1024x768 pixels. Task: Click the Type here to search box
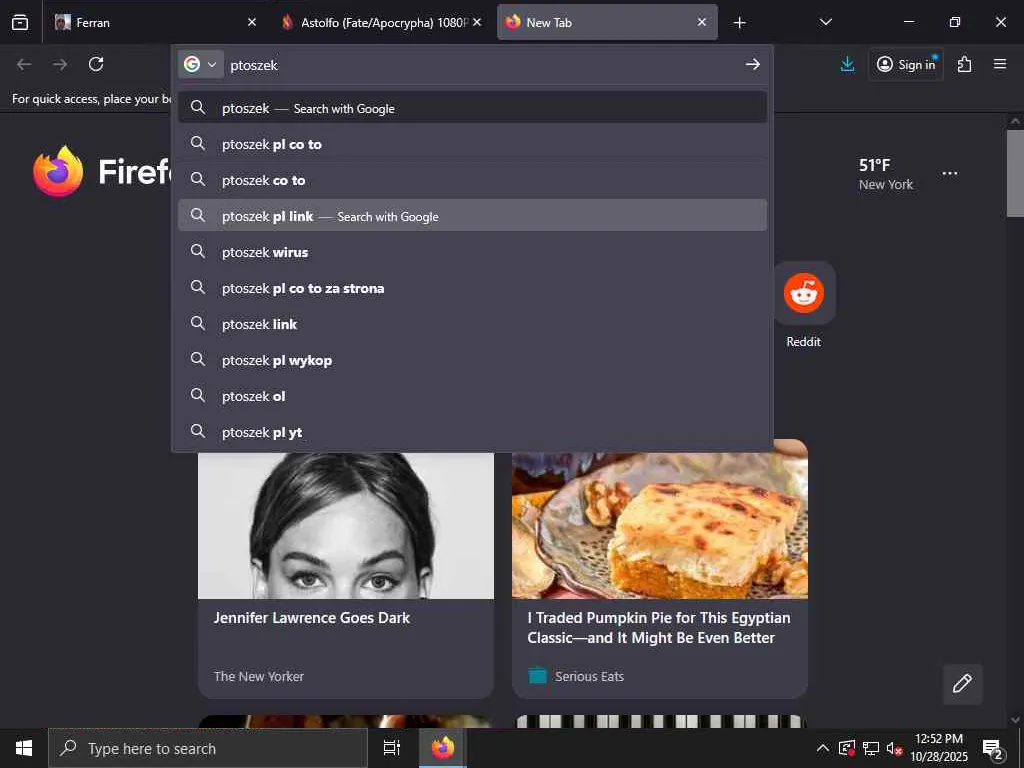(208, 748)
